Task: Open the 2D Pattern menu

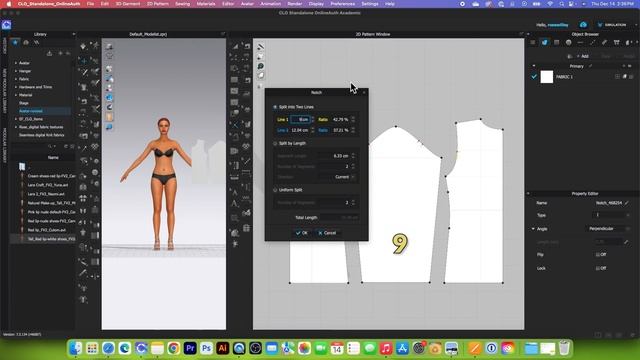Action: click(158, 4)
